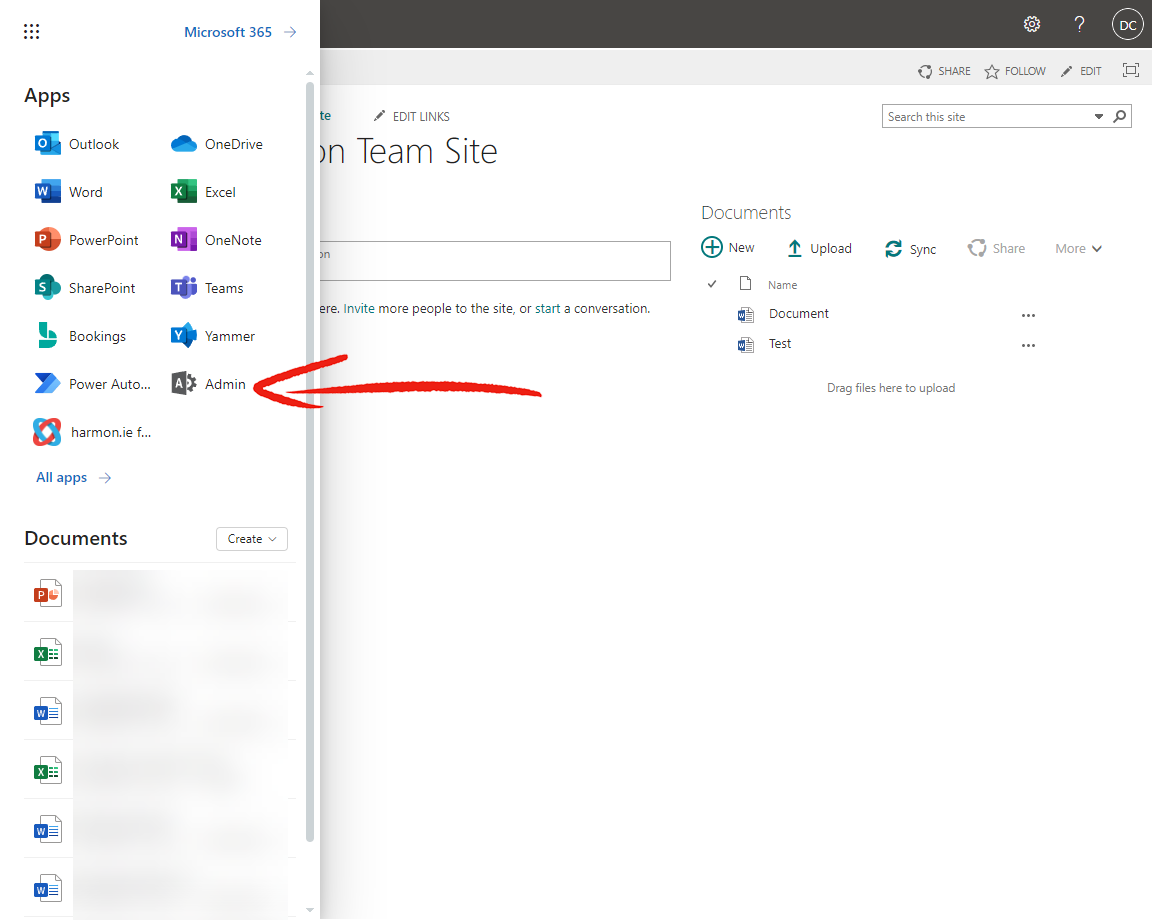The width and height of the screenshot is (1152, 920).
Task: Open the search scope dropdown arrow
Action: [1098, 116]
